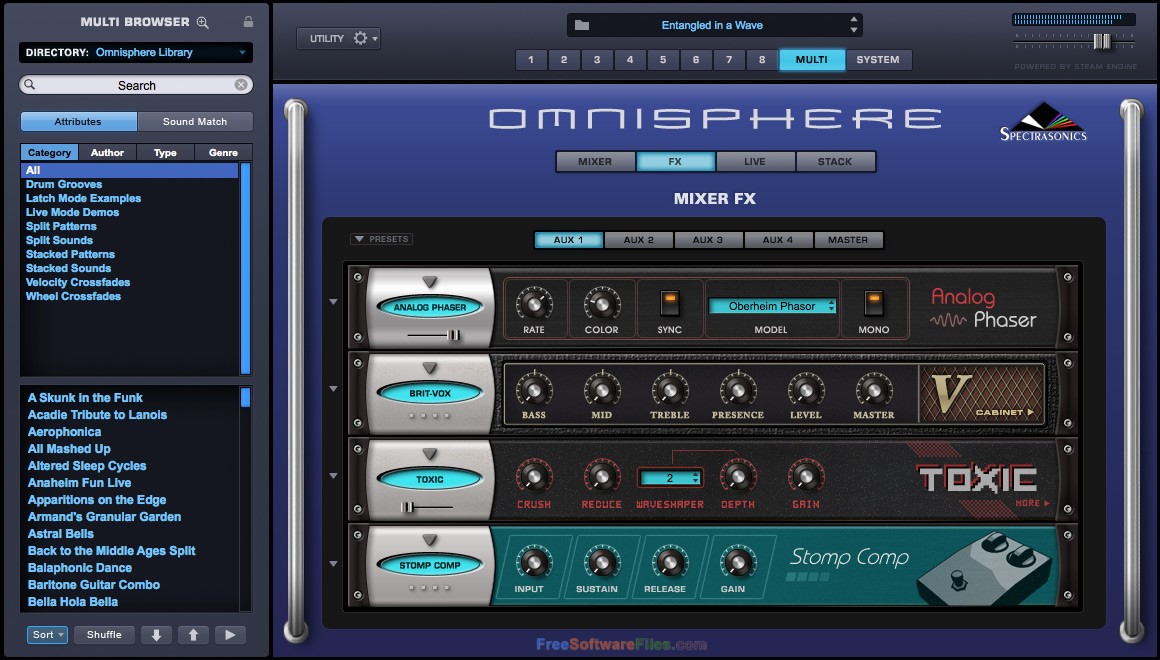
Task: Collapse the Toxic rack unit left arrow
Action: pos(334,476)
